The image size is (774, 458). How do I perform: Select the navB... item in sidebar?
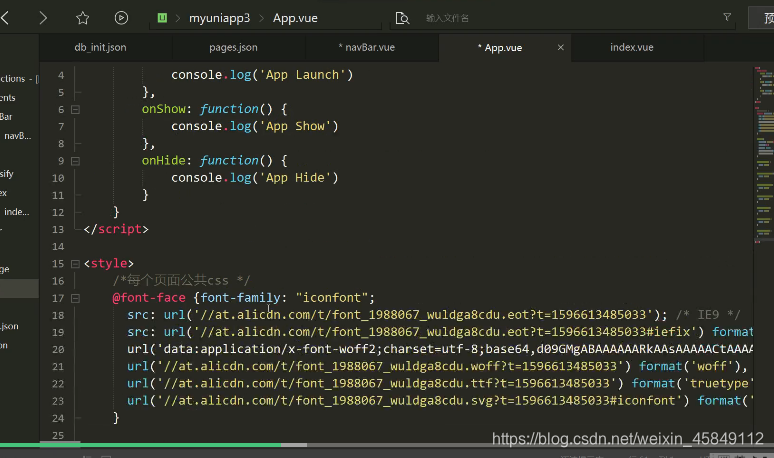coord(17,136)
